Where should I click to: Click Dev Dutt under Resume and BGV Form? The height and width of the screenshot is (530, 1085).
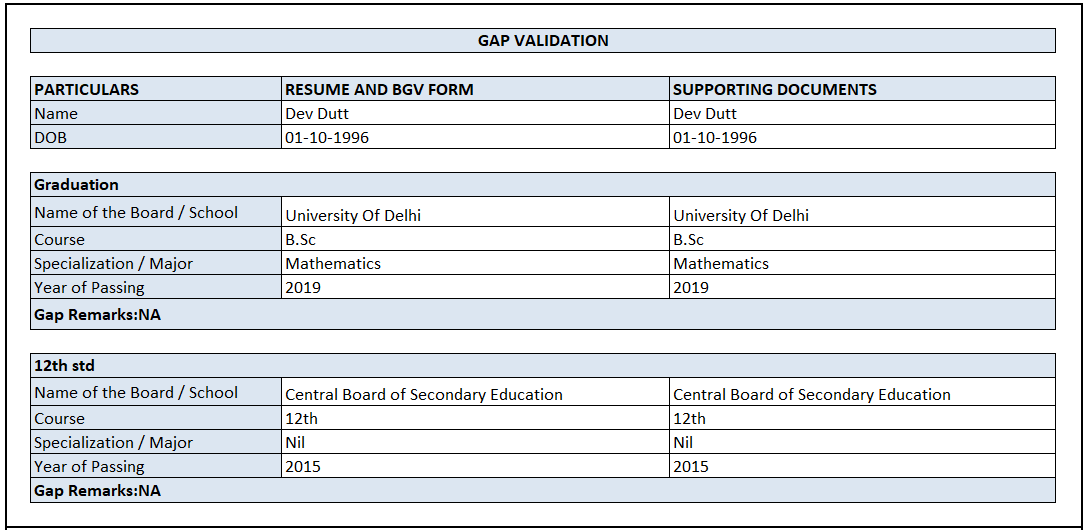coord(317,114)
